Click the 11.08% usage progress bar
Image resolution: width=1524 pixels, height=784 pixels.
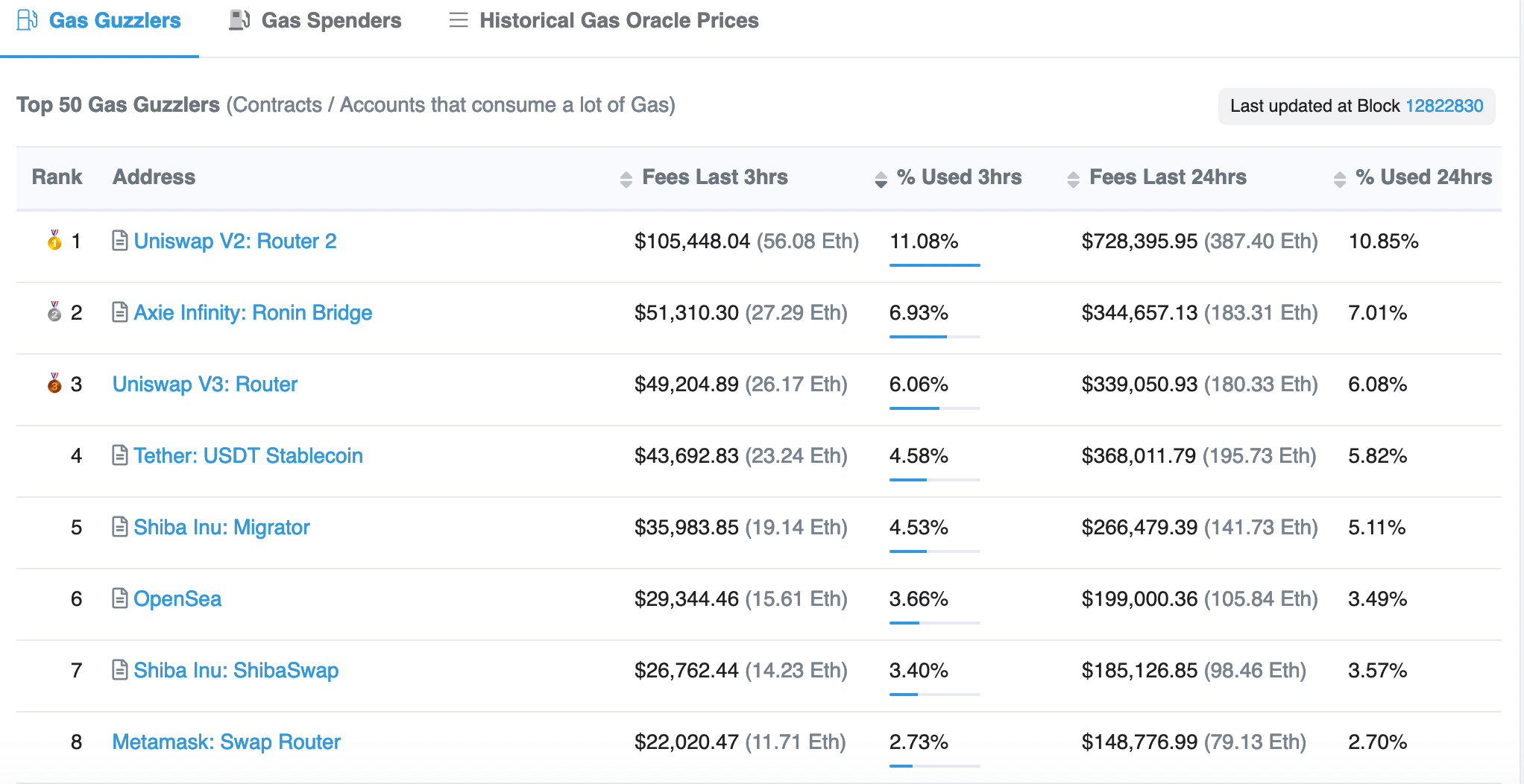pos(934,265)
